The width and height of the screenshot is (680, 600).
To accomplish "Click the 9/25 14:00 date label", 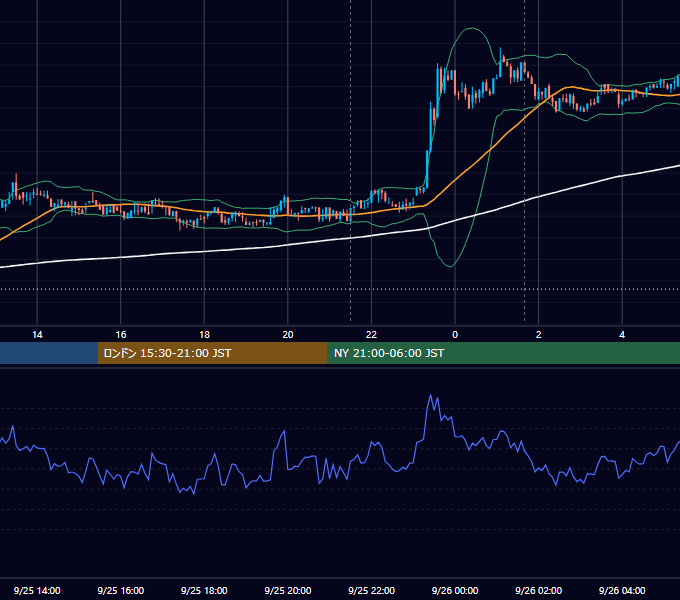I will [x=37, y=590].
